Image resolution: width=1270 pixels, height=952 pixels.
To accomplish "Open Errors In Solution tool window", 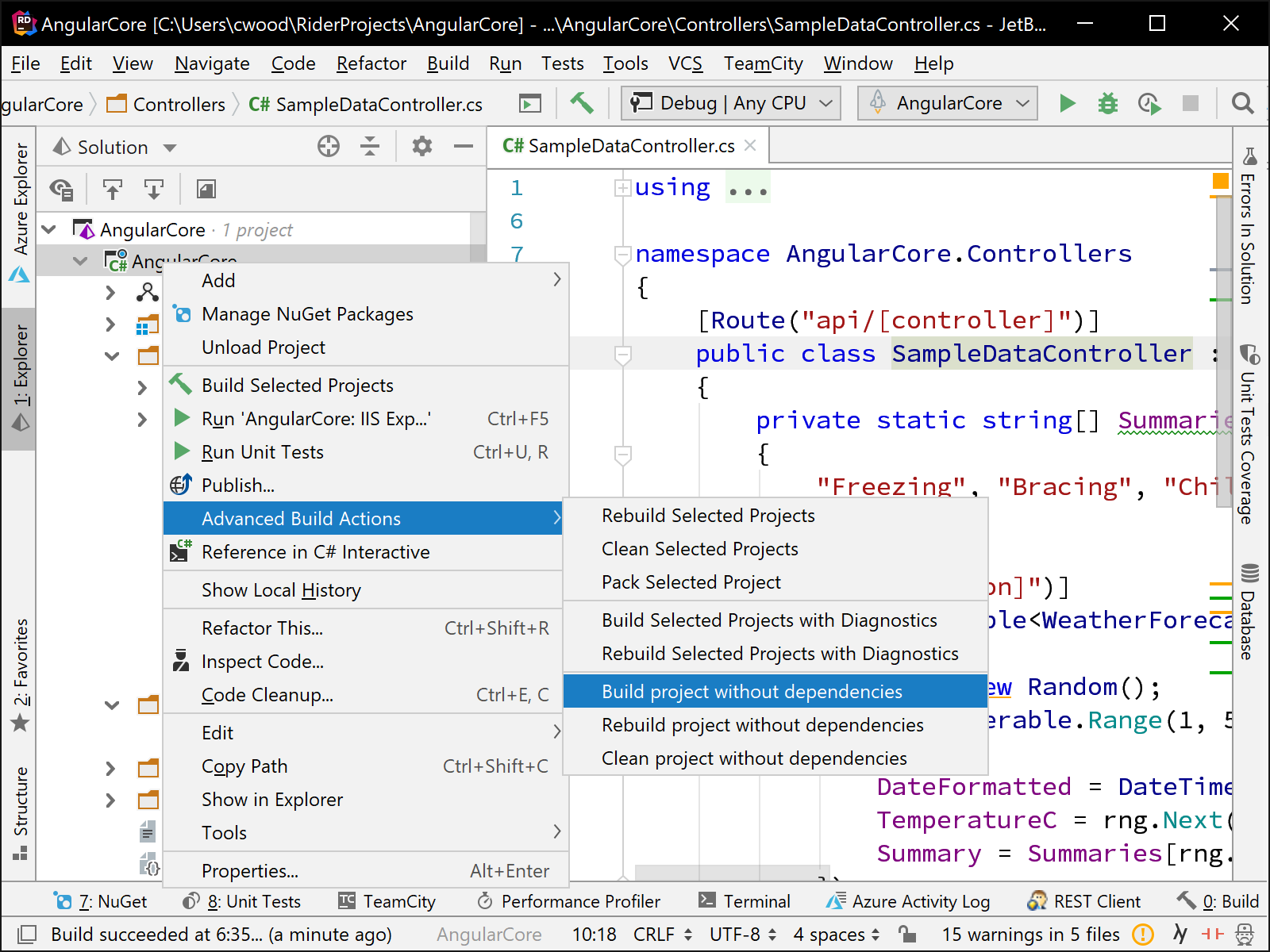I will coord(1249,227).
